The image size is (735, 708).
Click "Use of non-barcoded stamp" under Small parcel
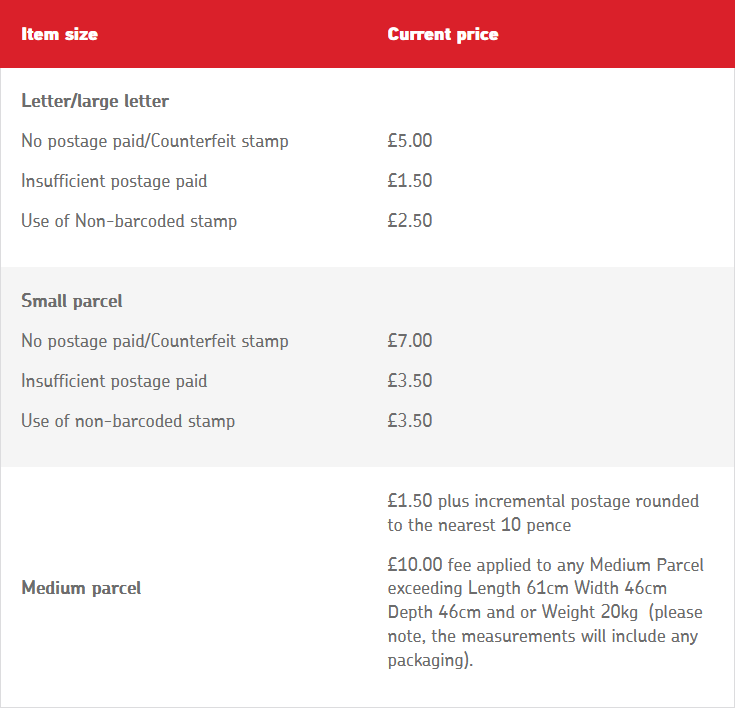tap(128, 421)
